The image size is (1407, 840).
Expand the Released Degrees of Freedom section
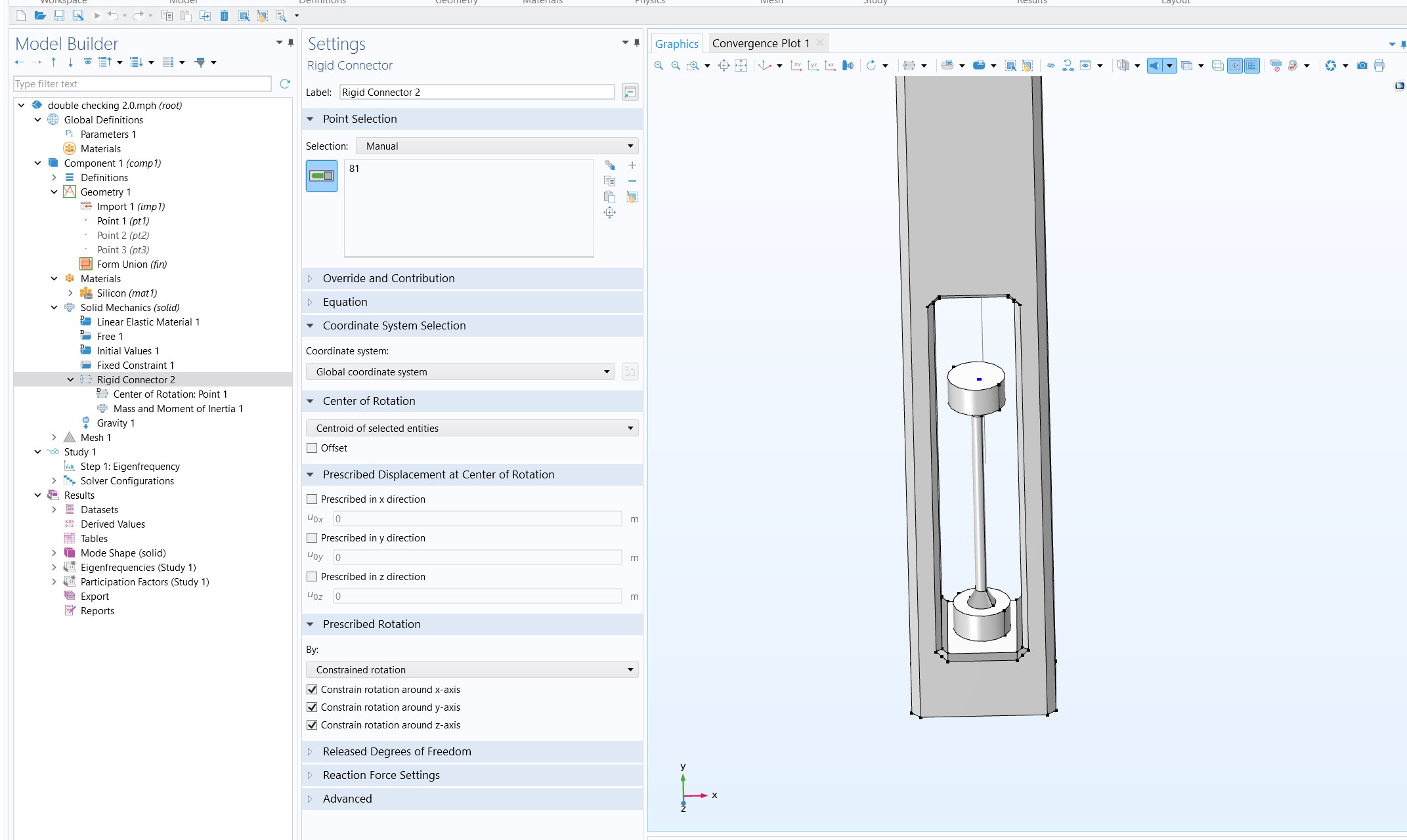click(397, 751)
